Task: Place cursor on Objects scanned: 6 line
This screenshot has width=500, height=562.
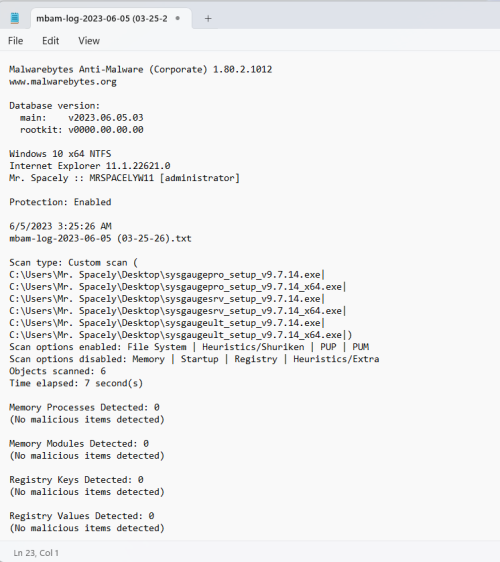Action: [x=57, y=371]
